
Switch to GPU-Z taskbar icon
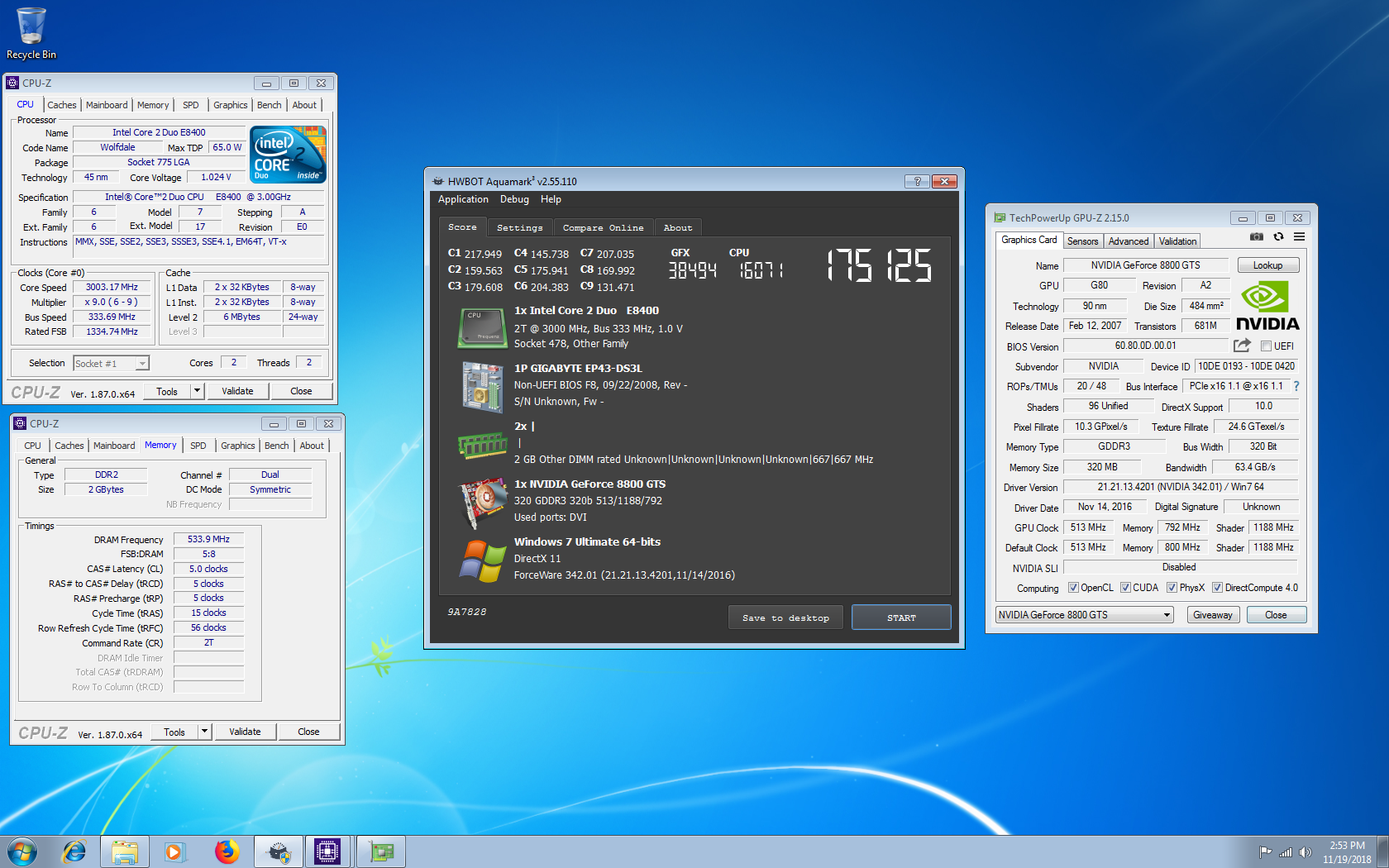pyautogui.click(x=380, y=851)
